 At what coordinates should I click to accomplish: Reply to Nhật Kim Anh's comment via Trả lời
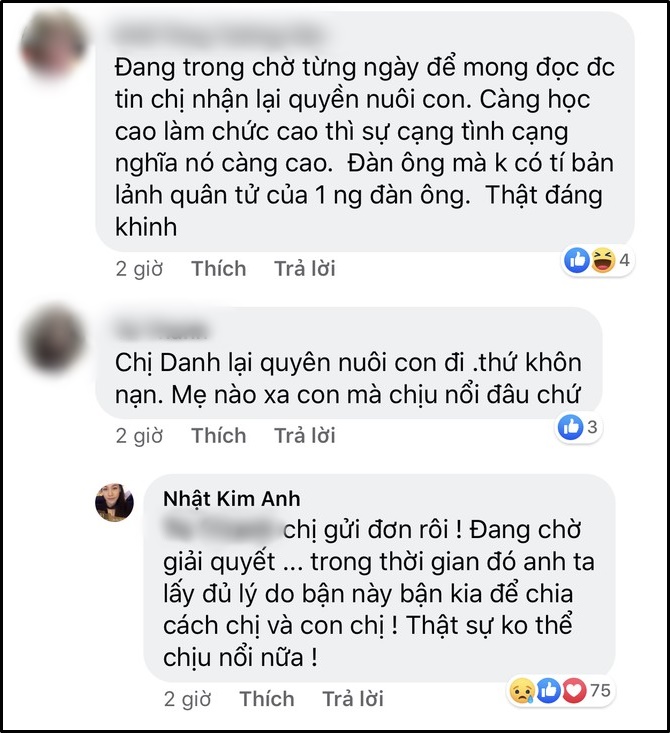(x=353, y=699)
